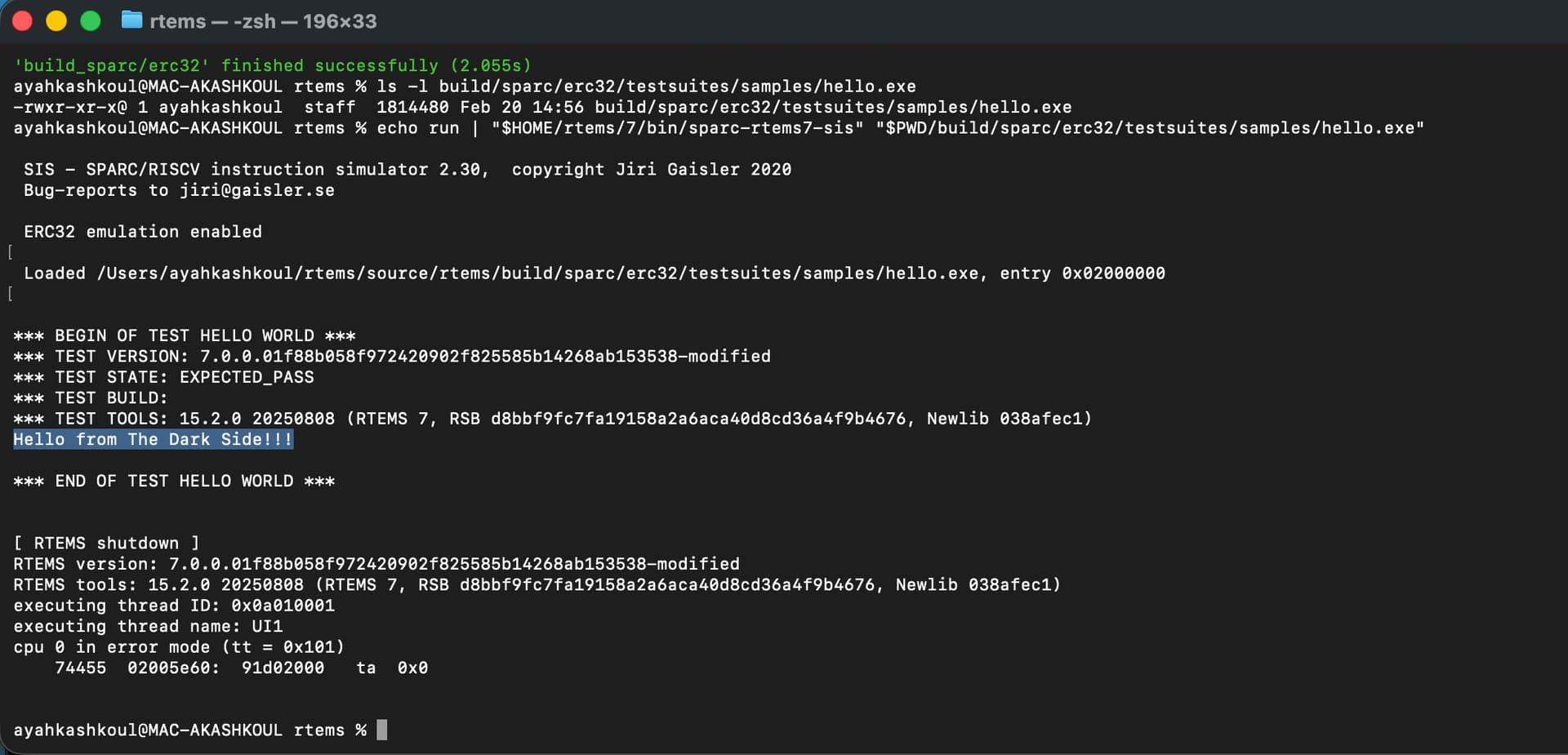Click the "echo run" command text
The height and width of the screenshot is (755, 1568).
point(418,128)
